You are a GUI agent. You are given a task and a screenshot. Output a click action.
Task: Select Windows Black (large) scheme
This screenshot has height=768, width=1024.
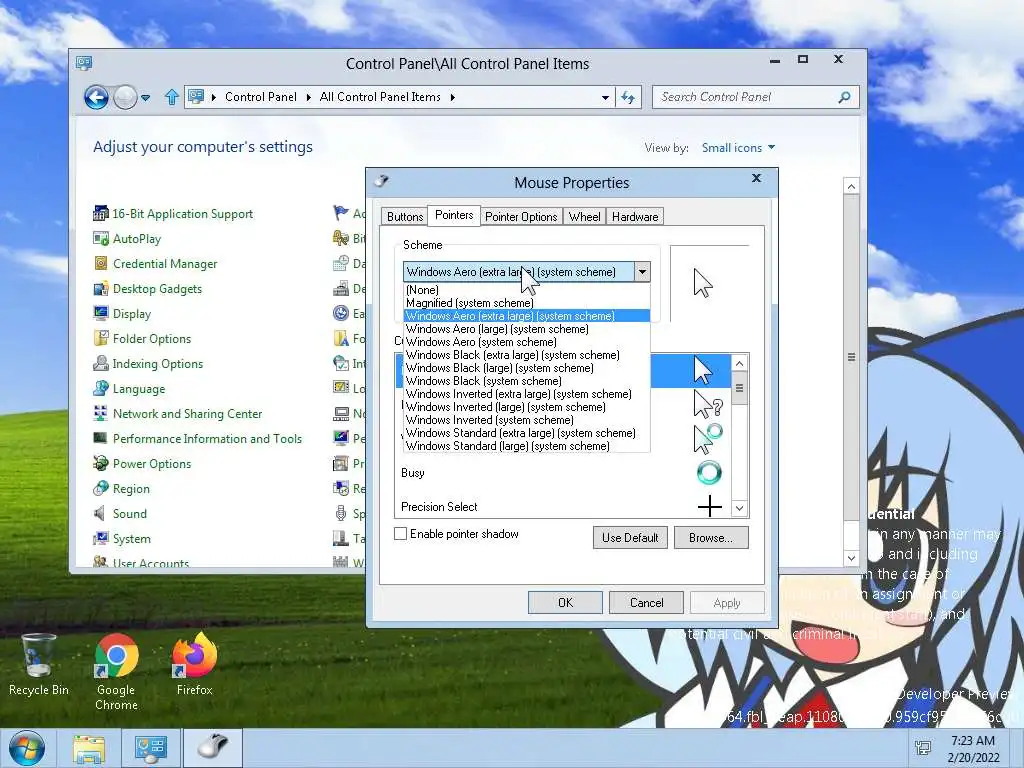(x=526, y=368)
